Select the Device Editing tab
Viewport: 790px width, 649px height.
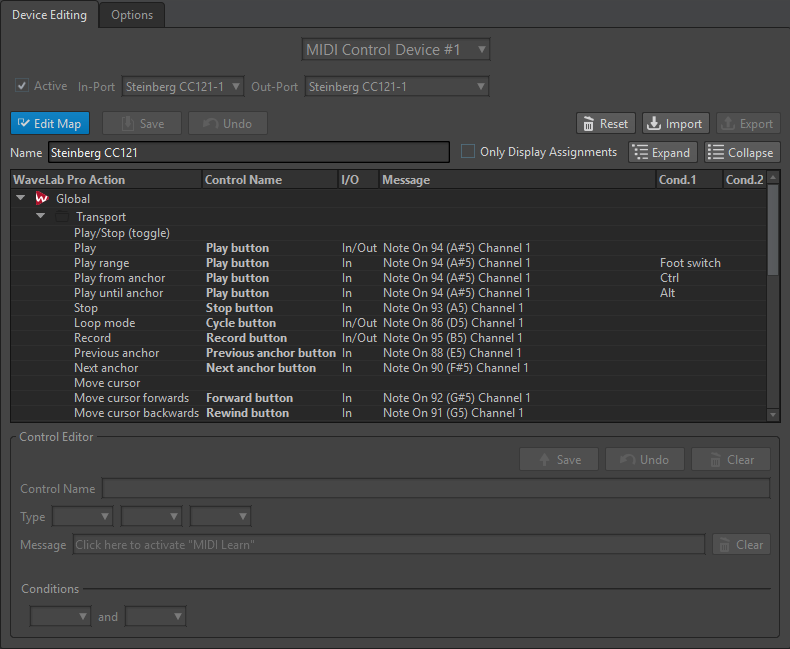[49, 15]
